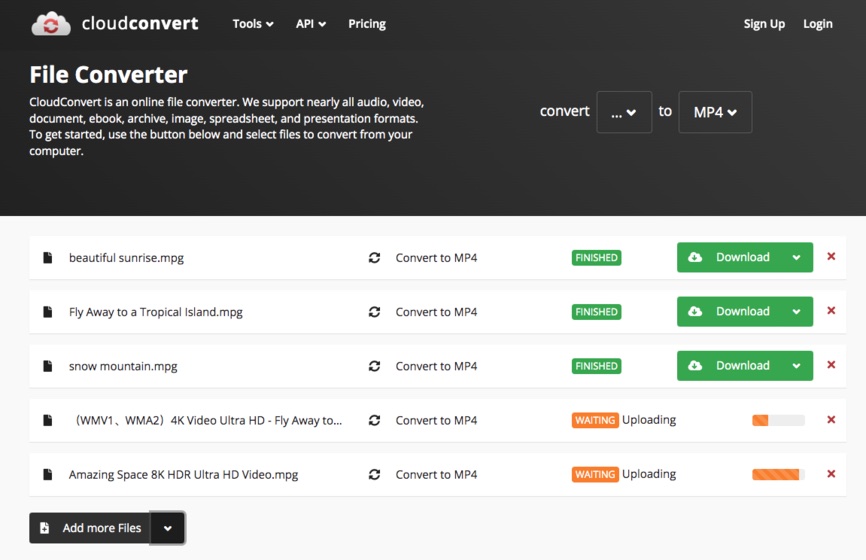Open the Tools menu
Screen dimensions: 866x560
click(x=253, y=24)
